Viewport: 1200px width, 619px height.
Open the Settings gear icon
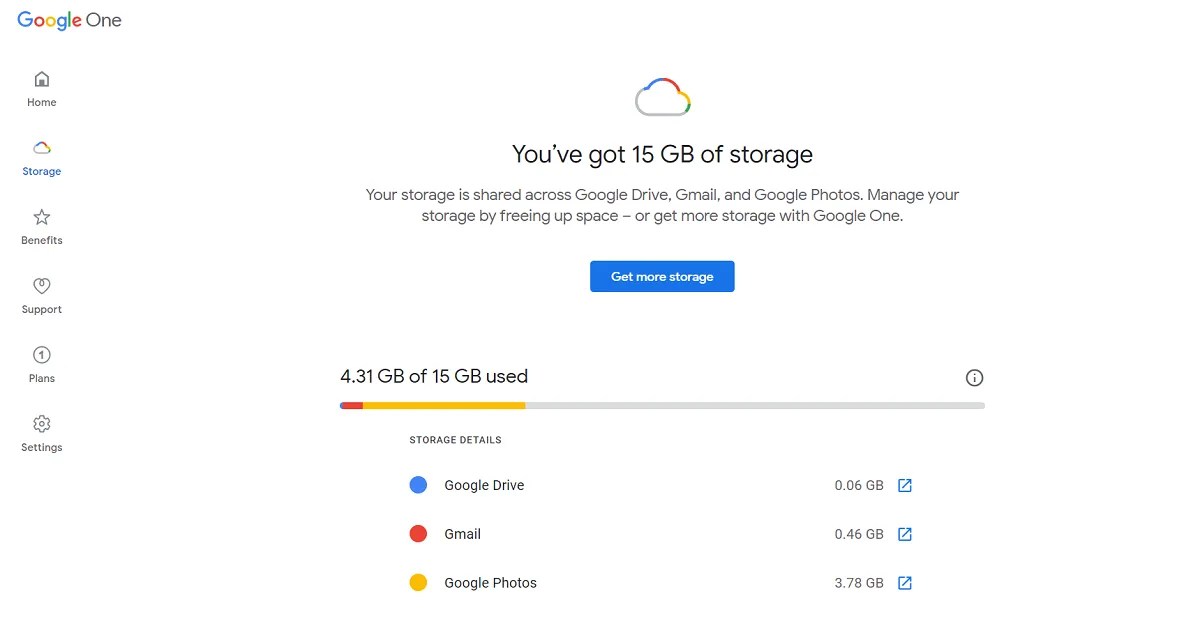(x=42, y=424)
